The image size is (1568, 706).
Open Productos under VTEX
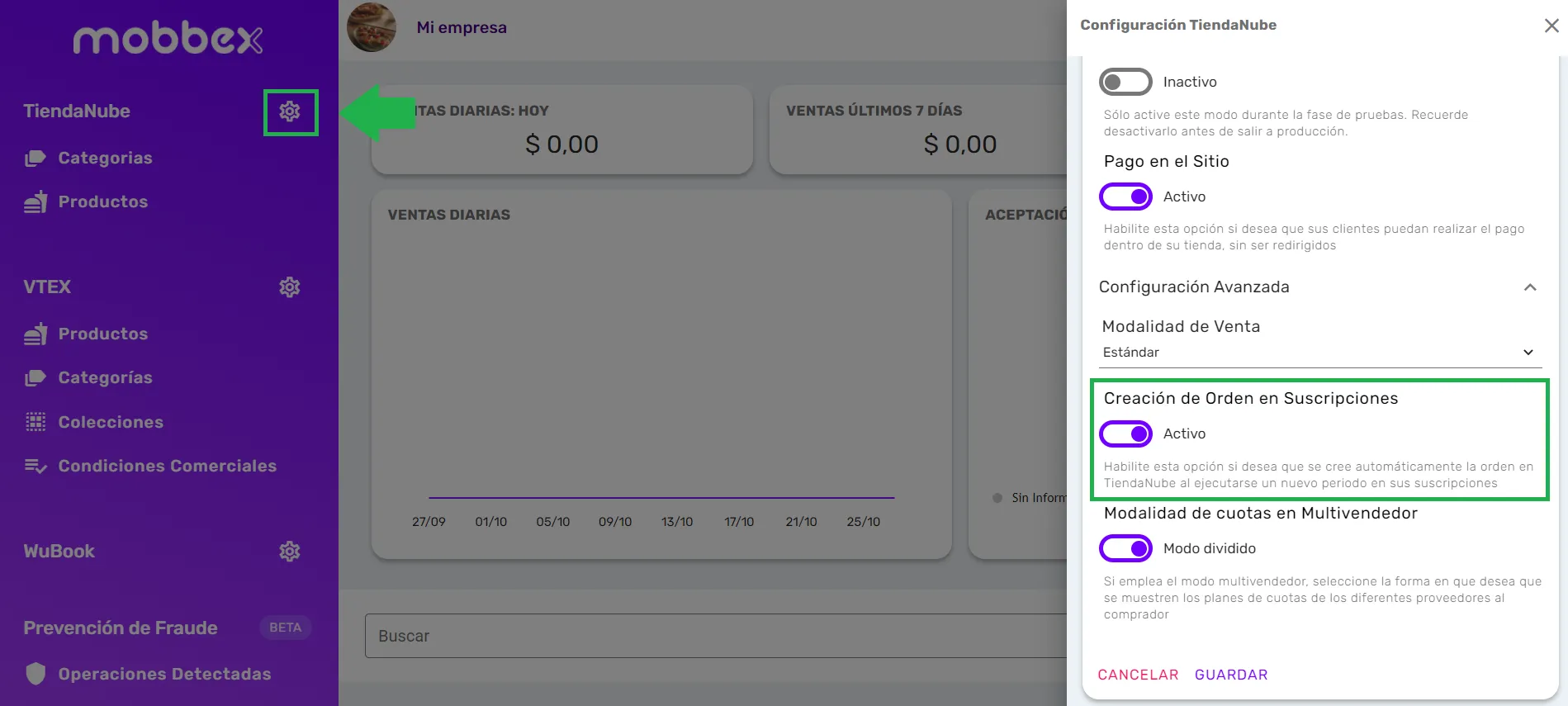point(103,334)
